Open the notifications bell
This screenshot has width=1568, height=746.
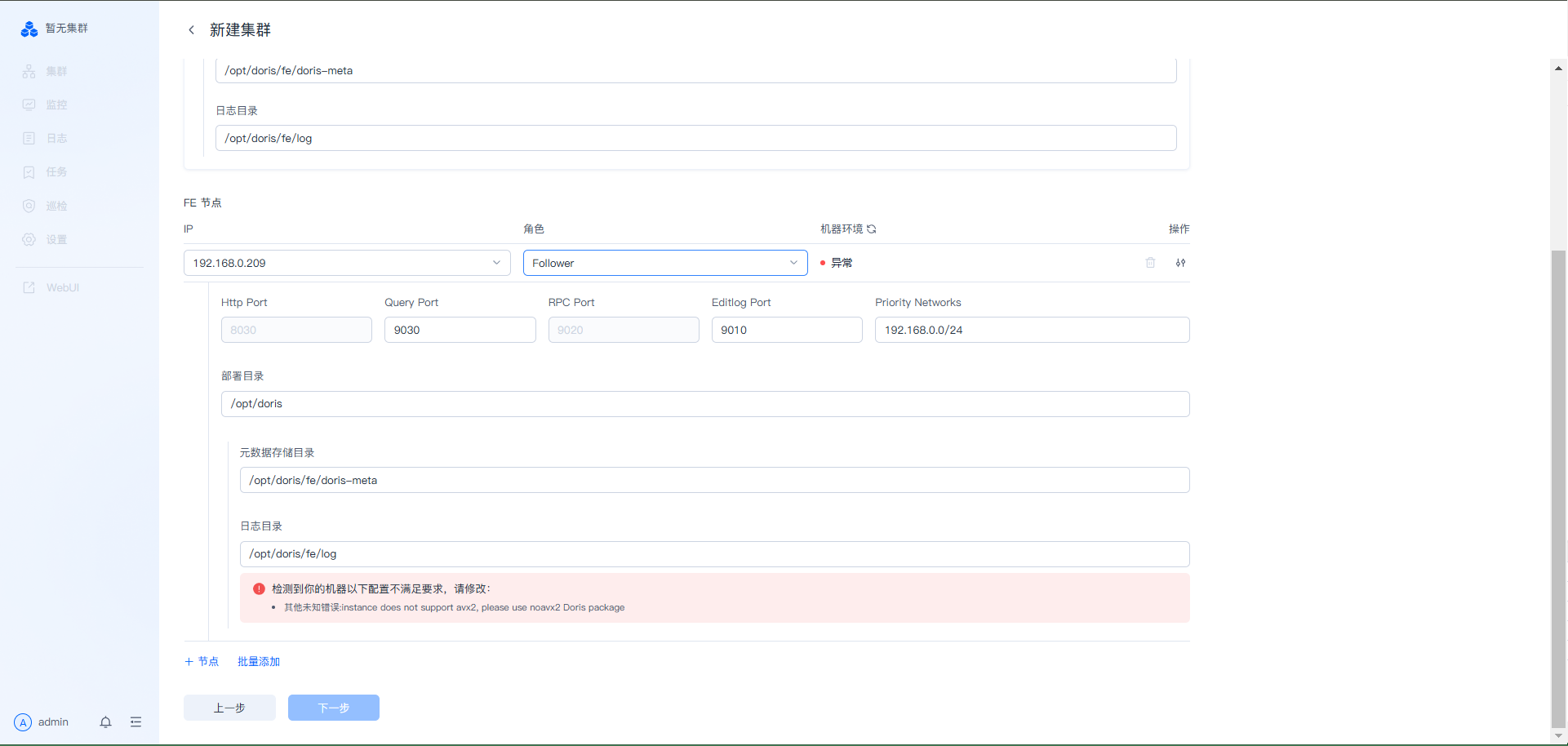click(x=105, y=722)
